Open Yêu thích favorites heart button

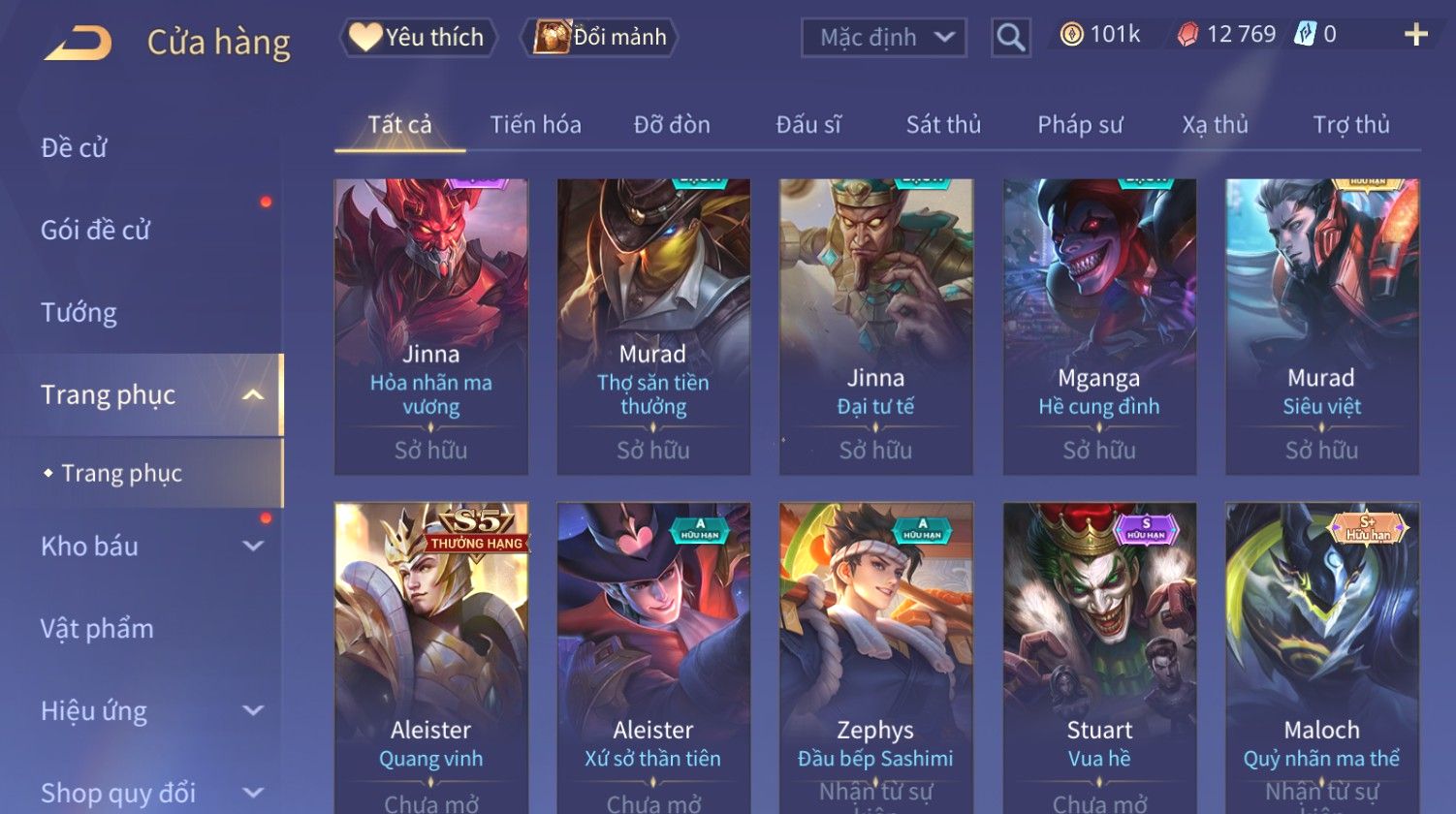tap(418, 38)
